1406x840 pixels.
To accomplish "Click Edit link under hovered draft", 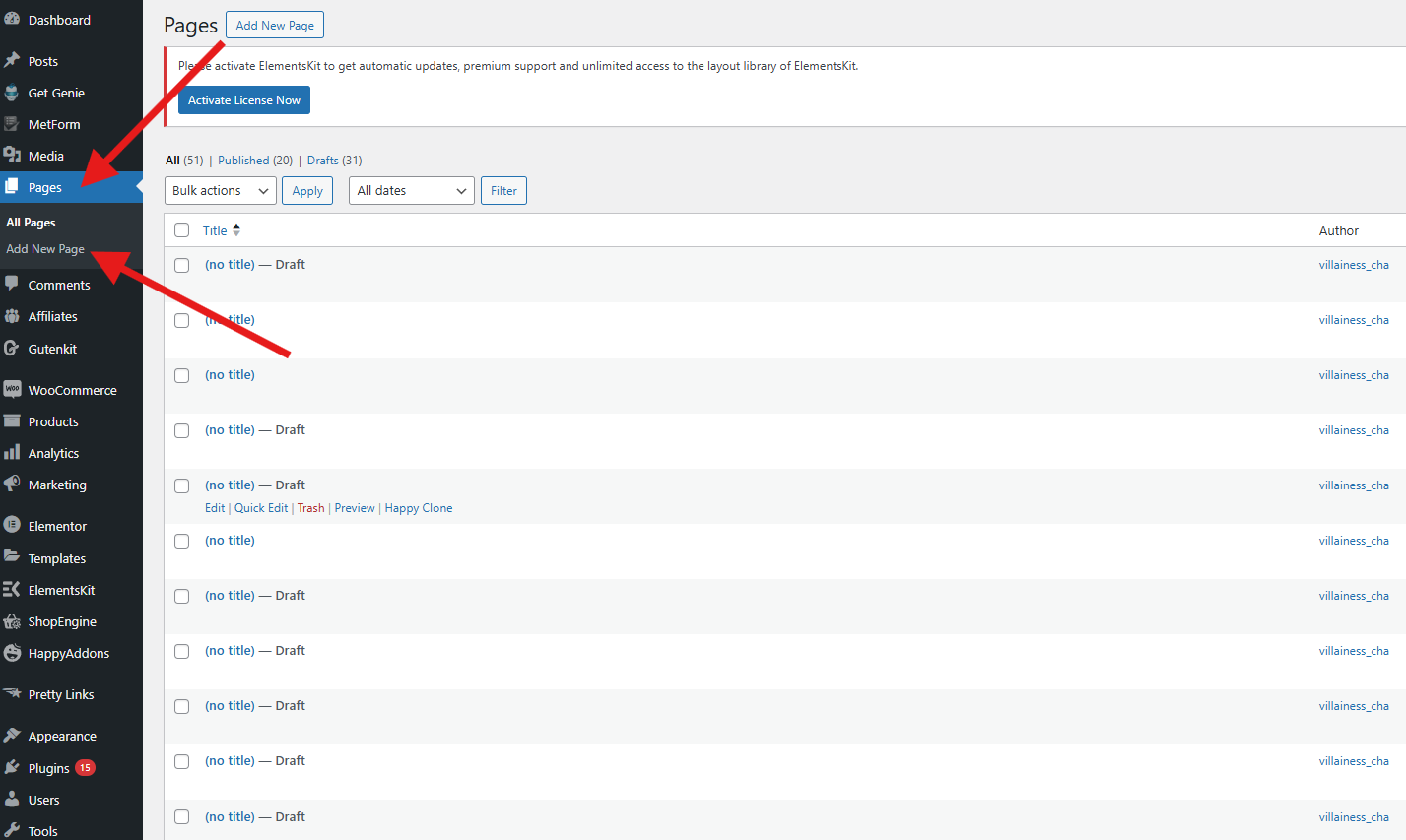I will click(x=215, y=508).
